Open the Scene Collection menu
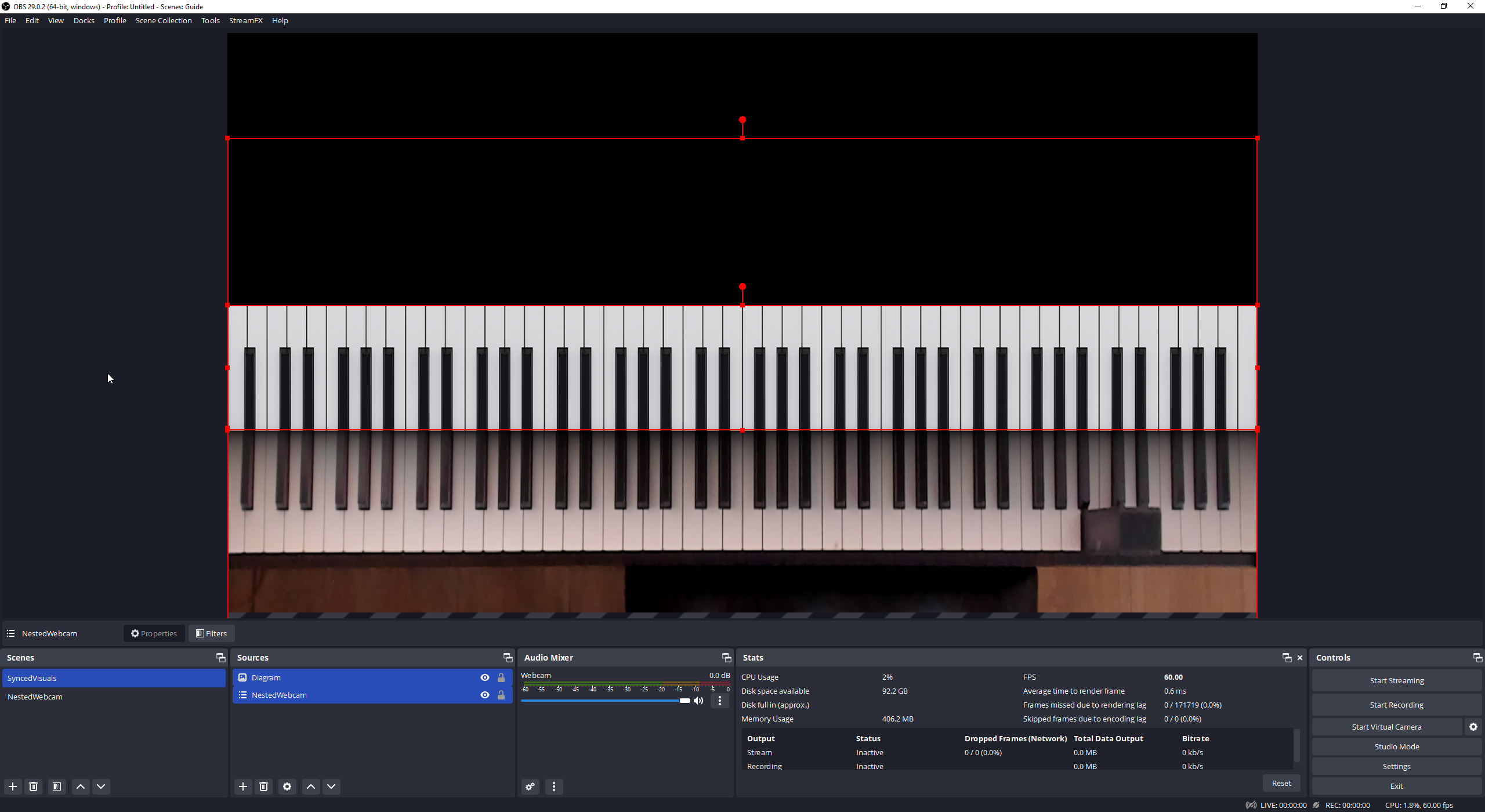Viewport: 1485px width, 812px height. [x=164, y=20]
